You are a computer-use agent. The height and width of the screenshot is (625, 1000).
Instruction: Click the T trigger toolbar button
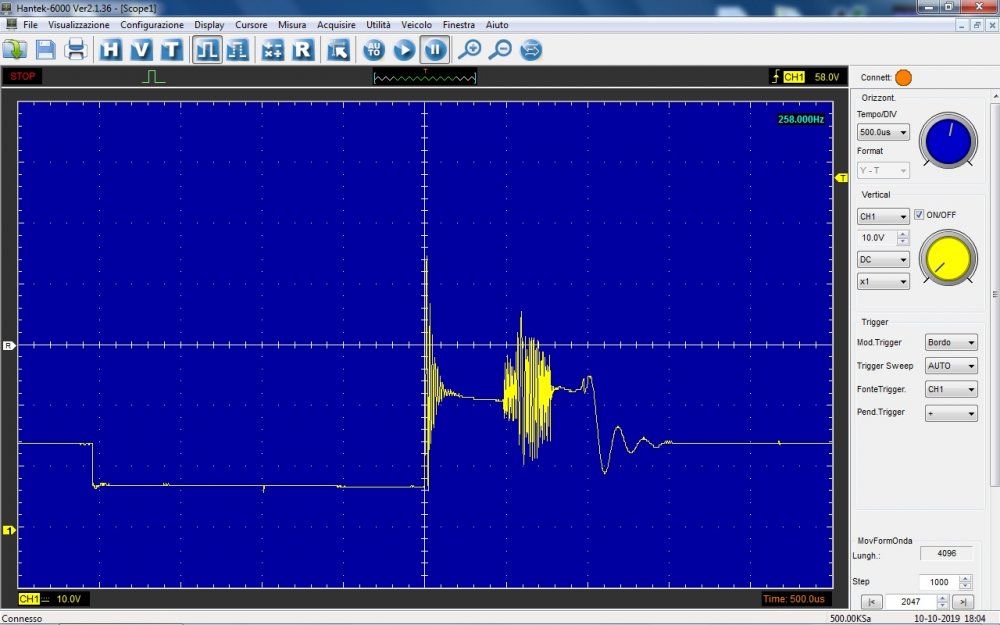pyautogui.click(x=171, y=49)
